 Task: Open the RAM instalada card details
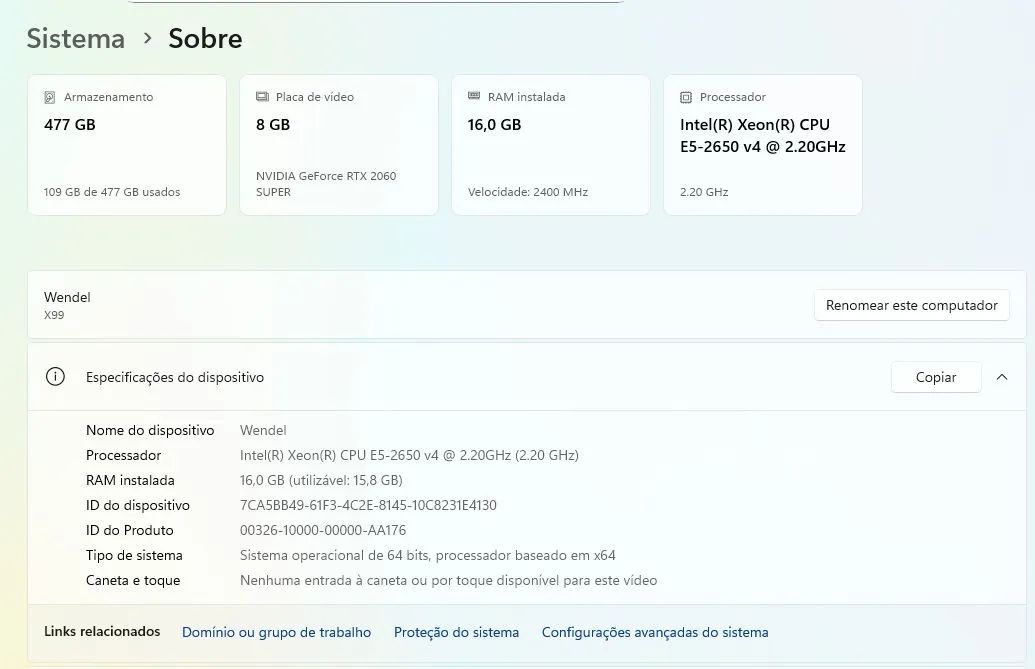(550, 145)
